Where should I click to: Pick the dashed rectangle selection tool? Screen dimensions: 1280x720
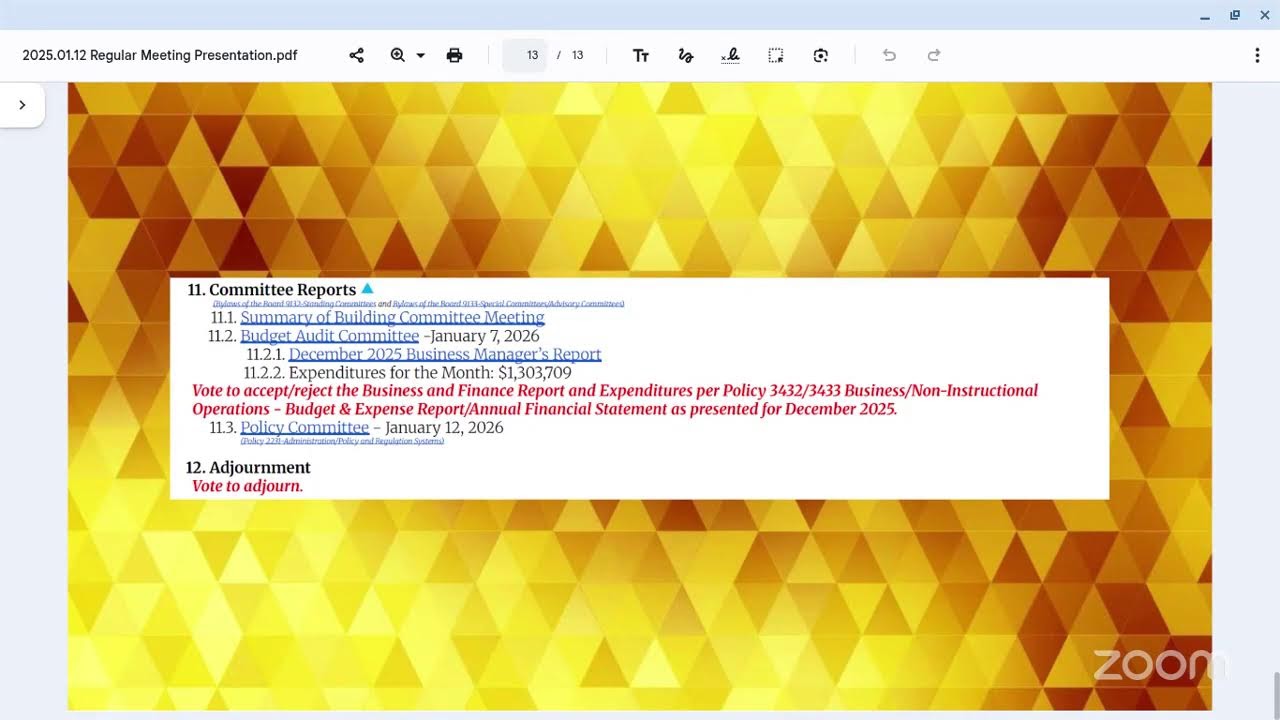[776, 56]
